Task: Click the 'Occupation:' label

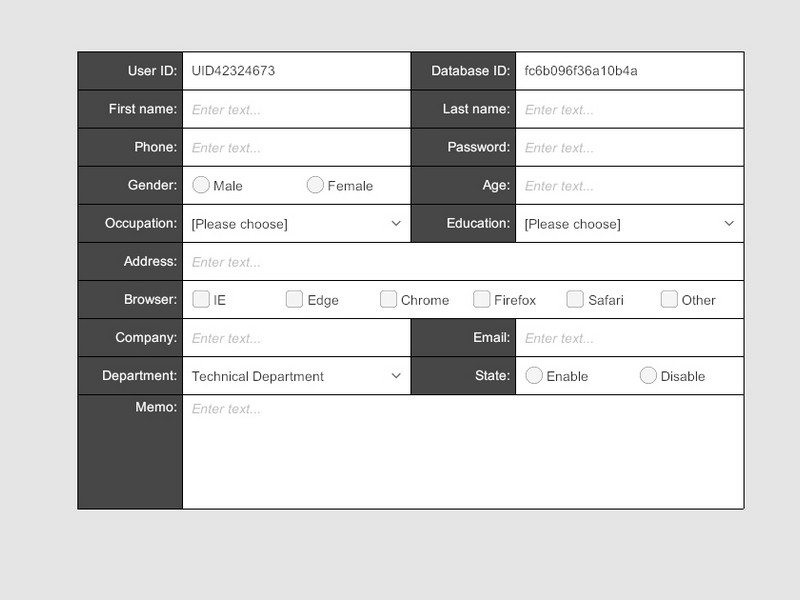Action: tap(141, 223)
